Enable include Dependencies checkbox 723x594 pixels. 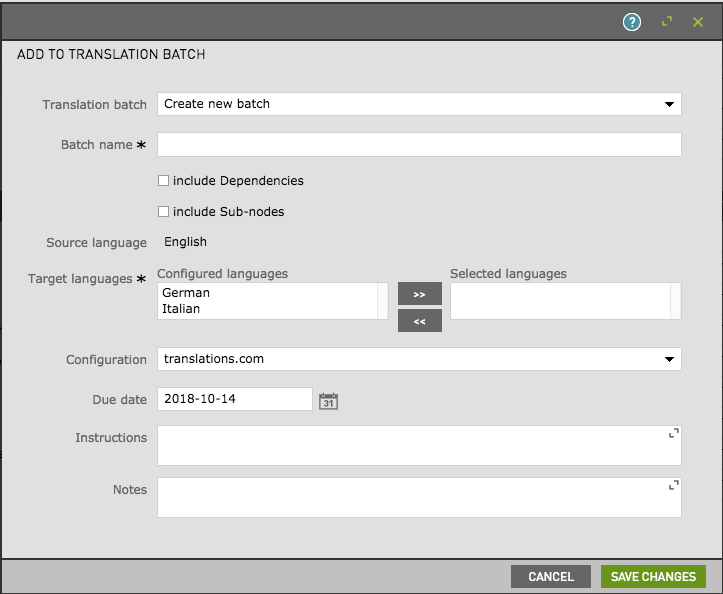pyautogui.click(x=164, y=181)
